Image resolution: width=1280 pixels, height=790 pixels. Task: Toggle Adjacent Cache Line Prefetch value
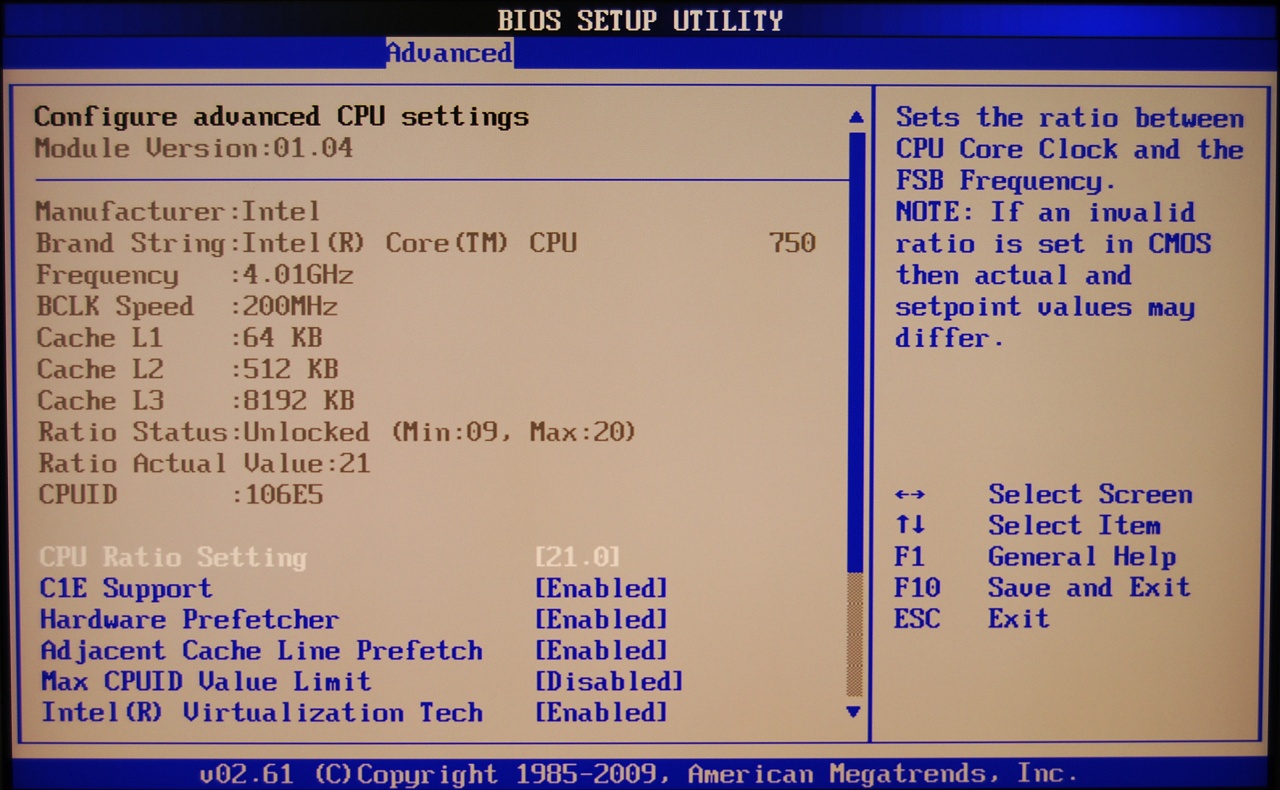(x=601, y=650)
